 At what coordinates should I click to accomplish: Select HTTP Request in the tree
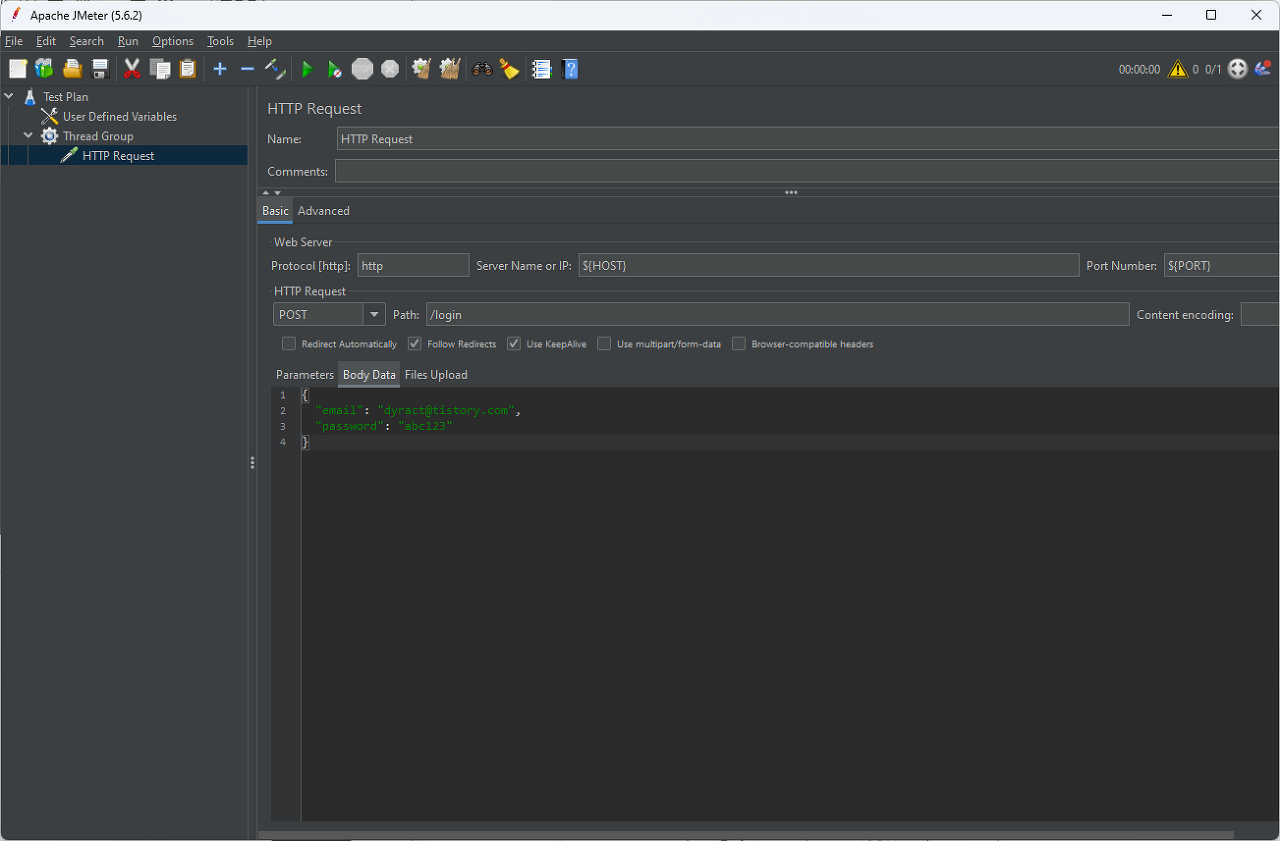point(118,156)
